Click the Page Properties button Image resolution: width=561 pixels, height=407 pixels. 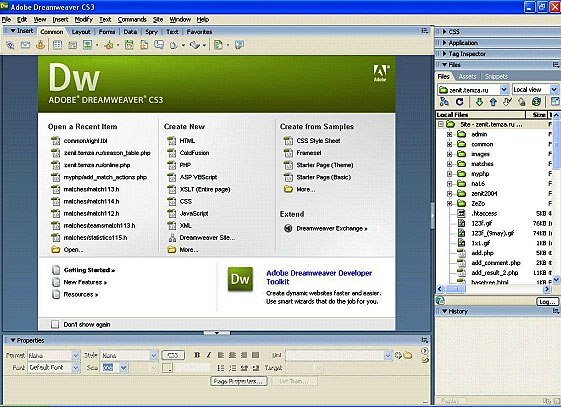(x=239, y=381)
